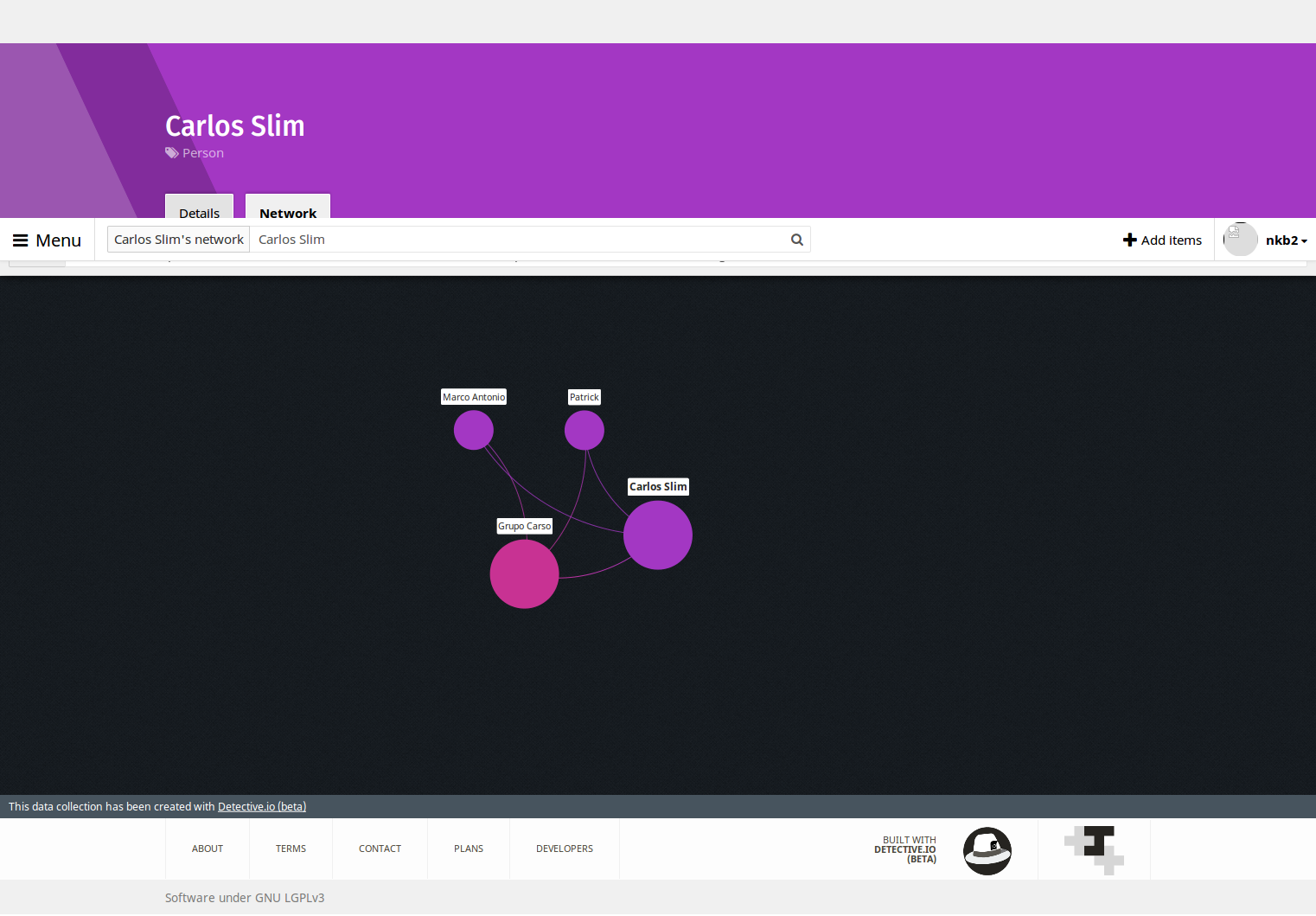
Task: Click the Patrick label
Action: click(585, 397)
